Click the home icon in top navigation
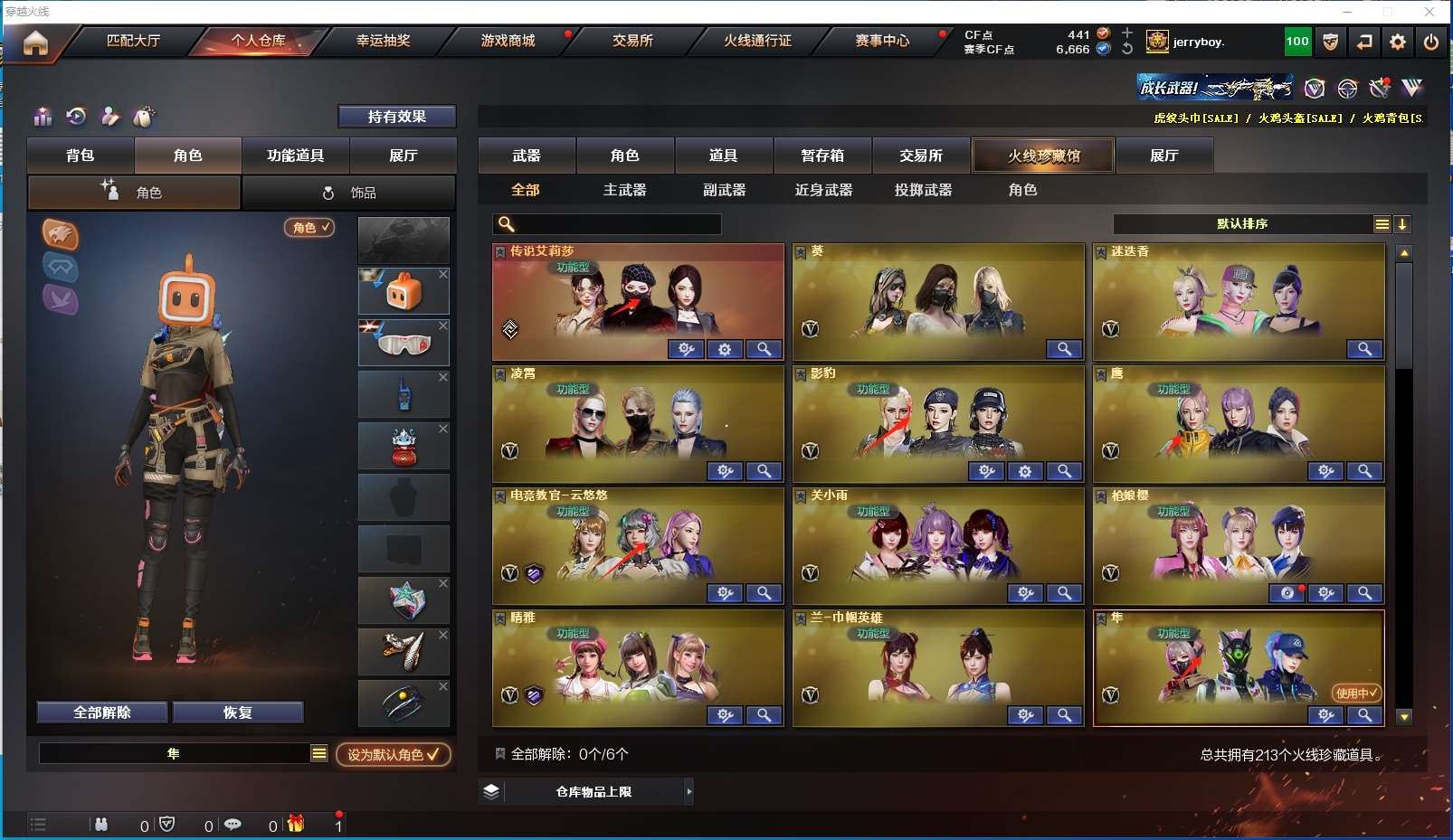1453x840 pixels. click(x=35, y=42)
